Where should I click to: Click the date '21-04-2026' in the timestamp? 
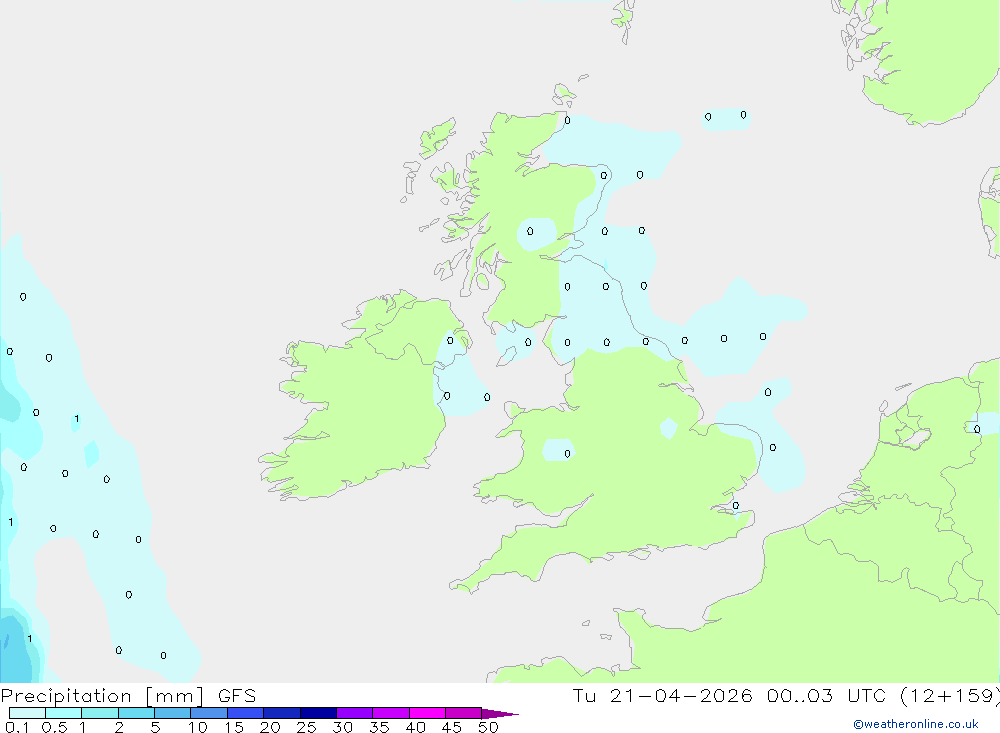coord(680,696)
